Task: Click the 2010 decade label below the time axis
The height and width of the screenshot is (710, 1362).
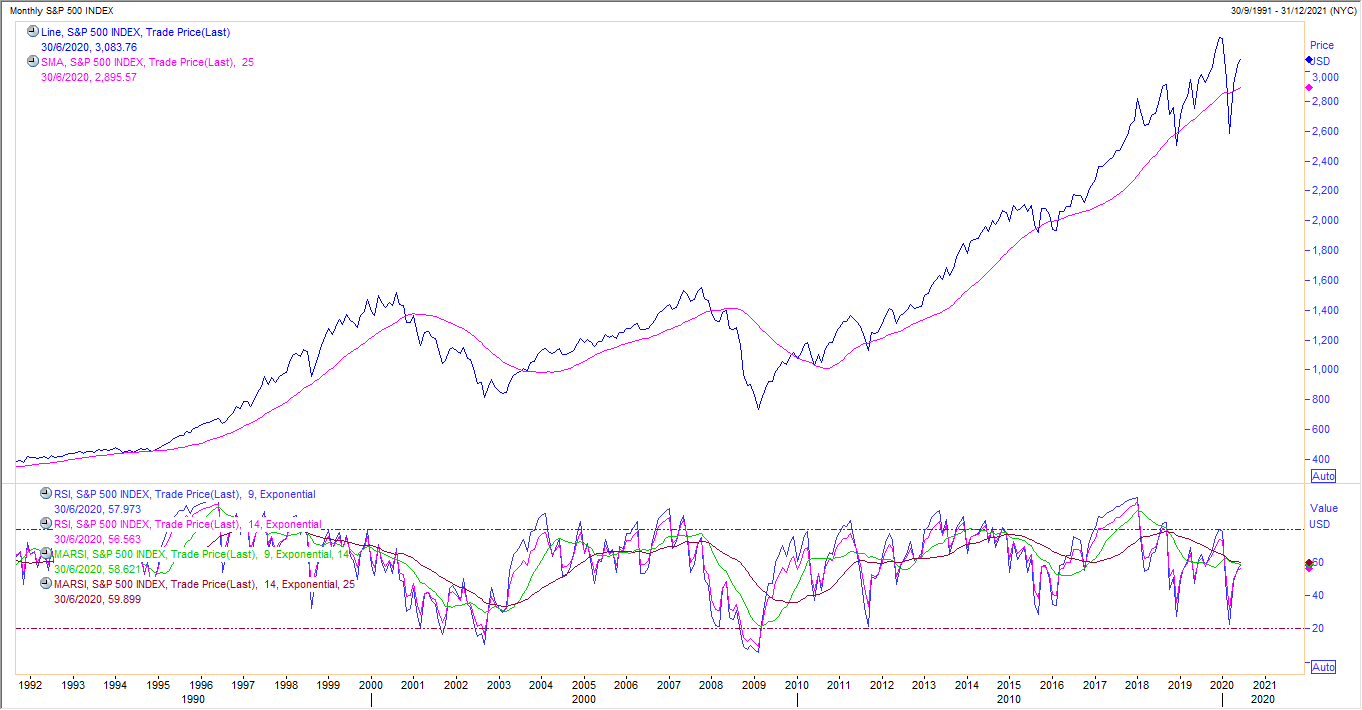Action: [1009, 699]
